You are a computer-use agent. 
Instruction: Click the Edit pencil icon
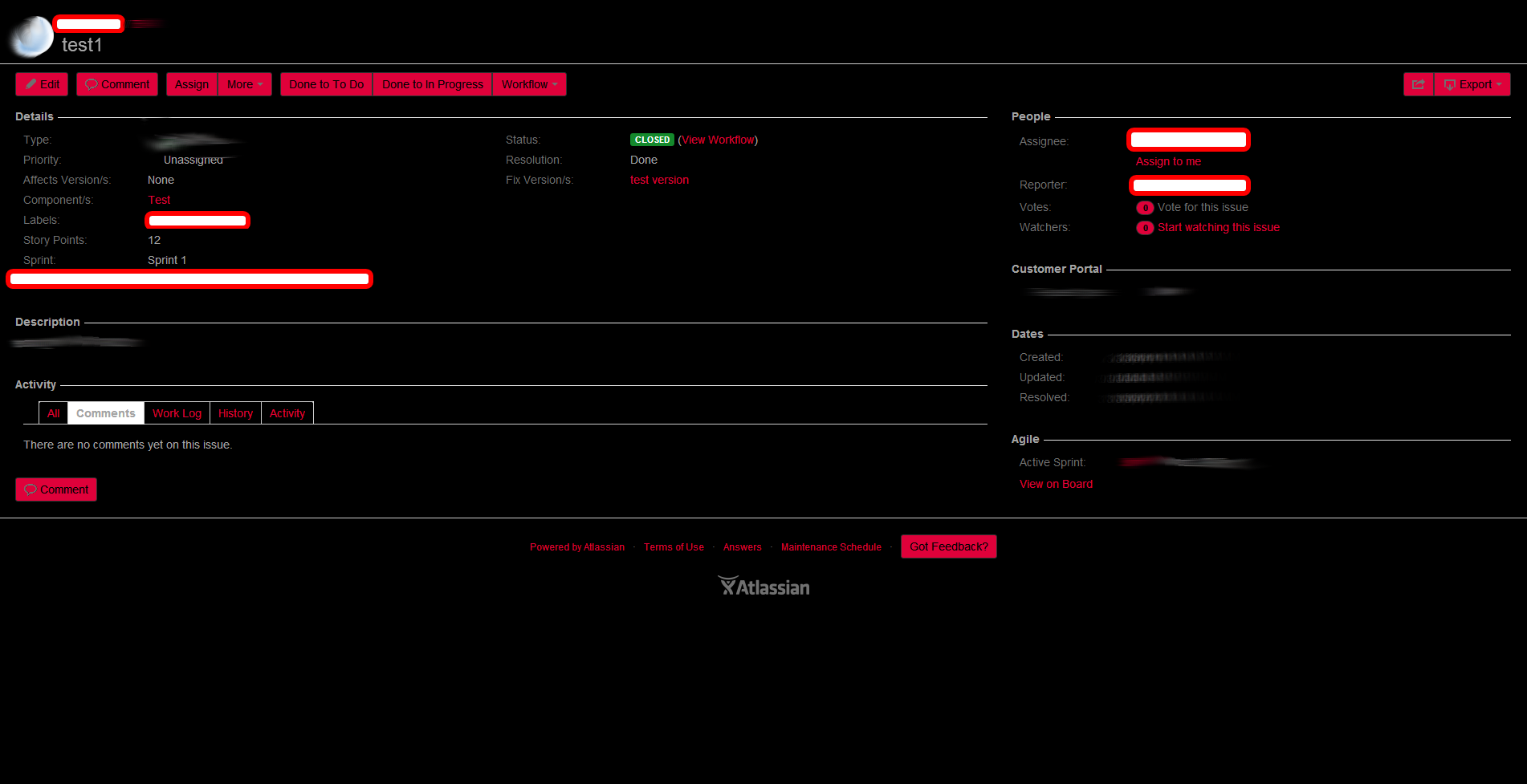(31, 83)
